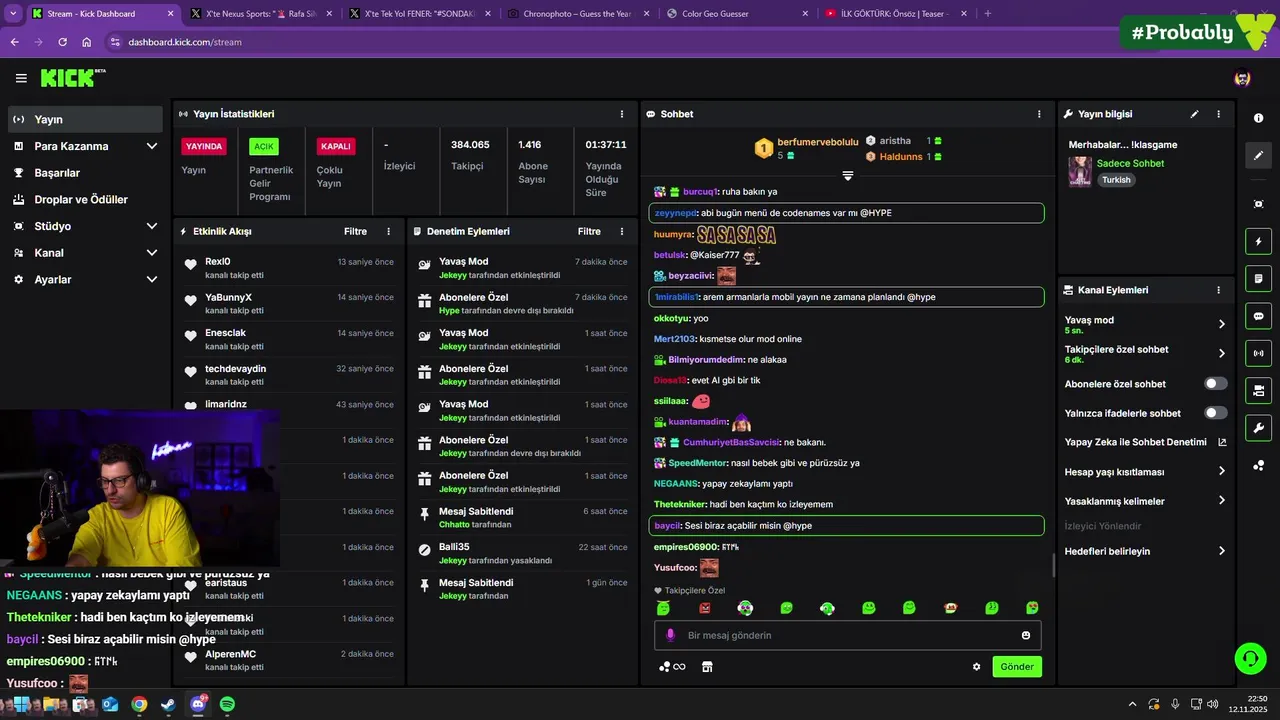The height and width of the screenshot is (720, 1280).
Task: Open Takipçilere özel sohbet options chevron
Action: (x=1221, y=353)
